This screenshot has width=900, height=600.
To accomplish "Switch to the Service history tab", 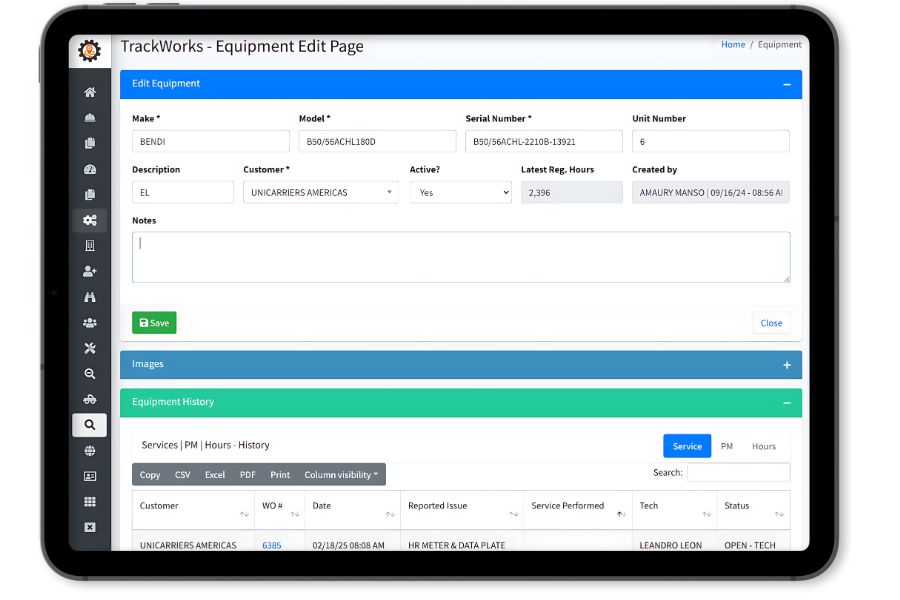I will click(687, 446).
